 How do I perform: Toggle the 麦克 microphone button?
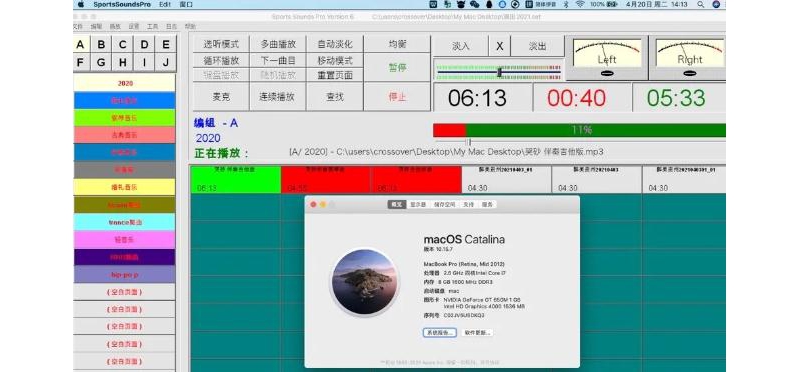[221, 96]
